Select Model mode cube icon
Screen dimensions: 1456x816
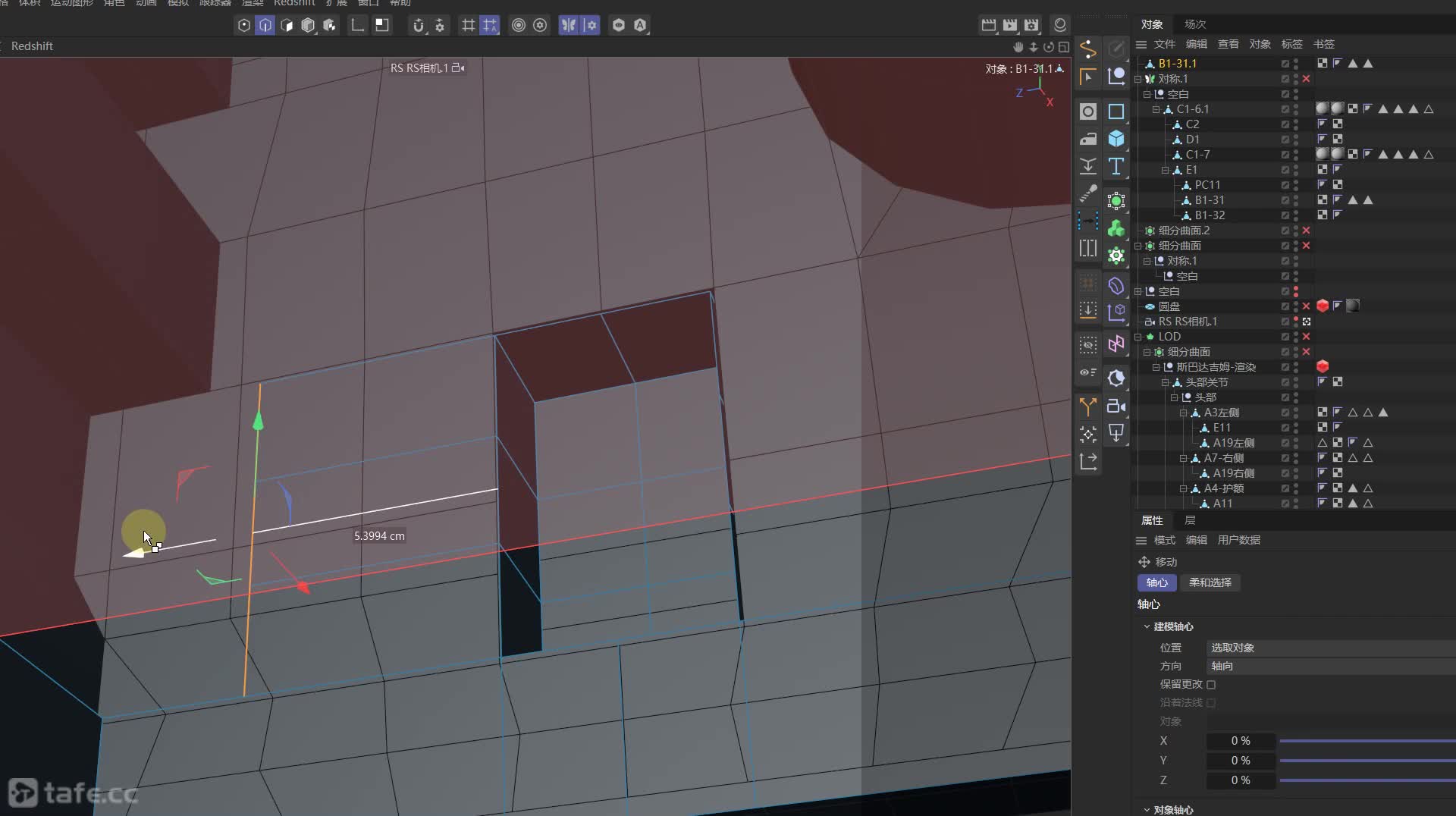(x=308, y=25)
